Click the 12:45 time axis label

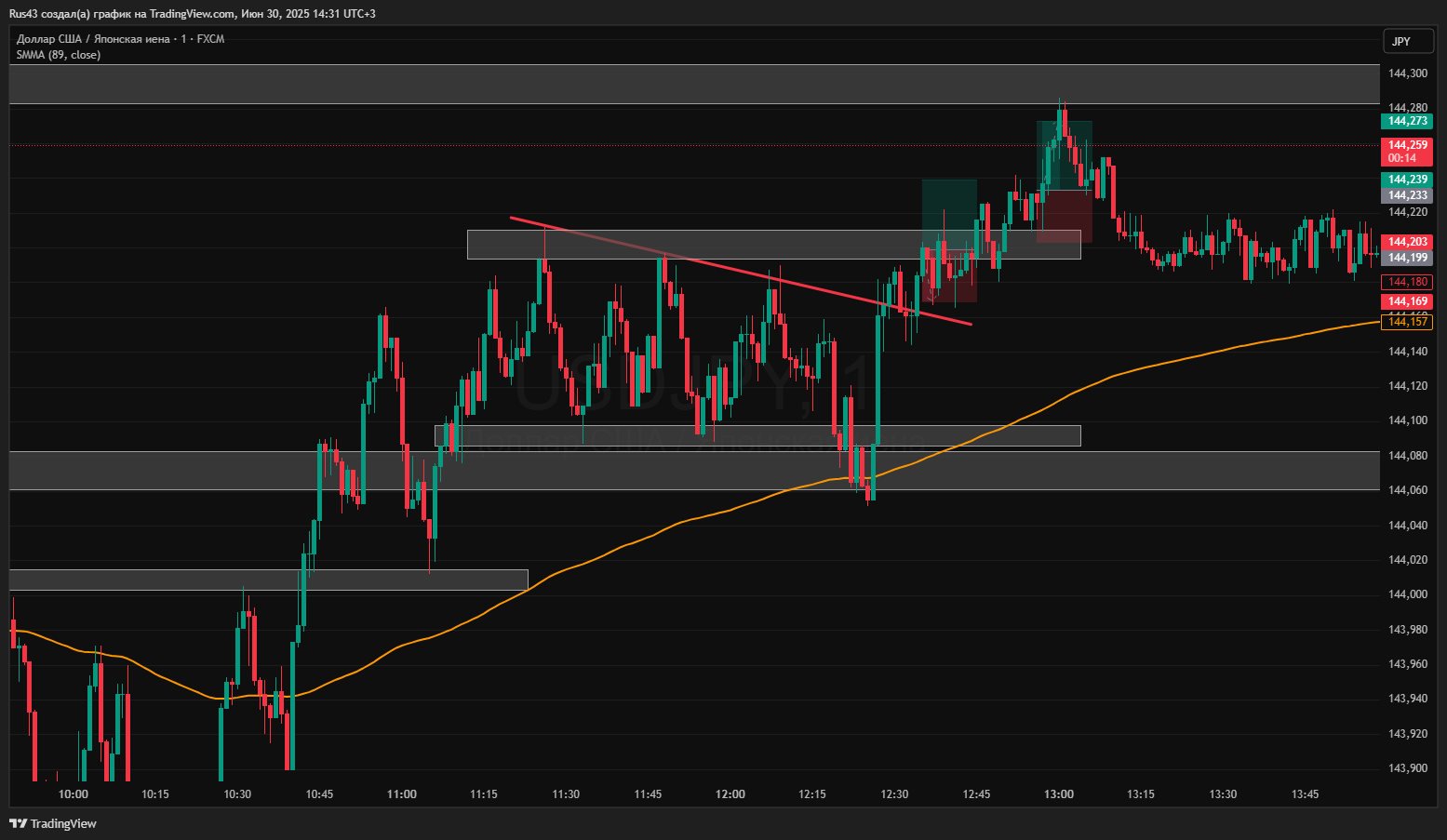click(x=976, y=794)
